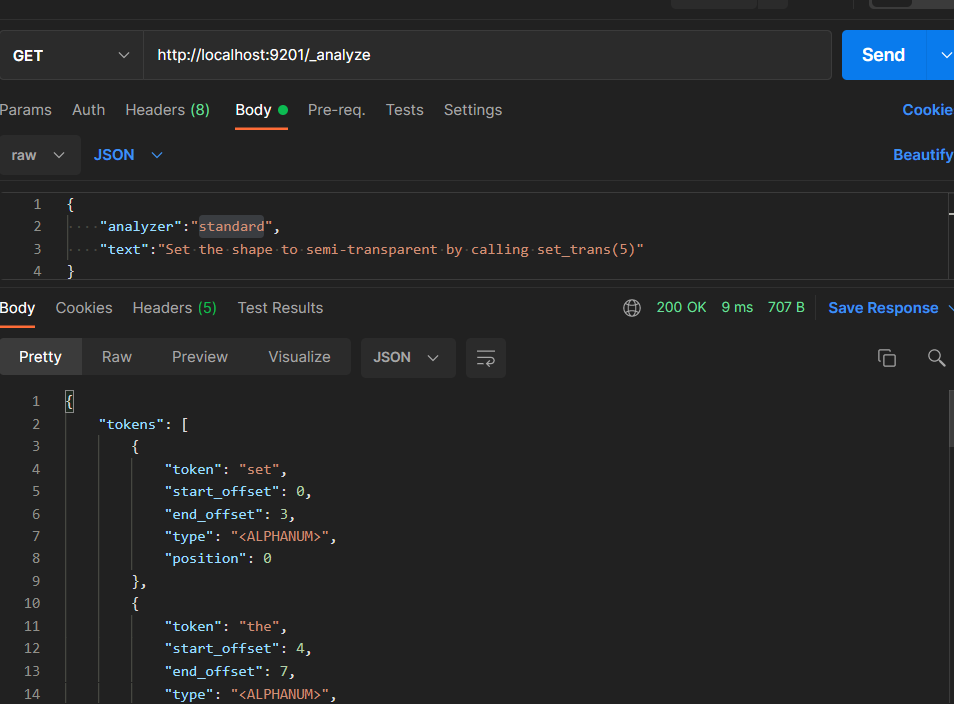Click the request URL input field
This screenshot has height=704, width=954.
click(x=487, y=55)
